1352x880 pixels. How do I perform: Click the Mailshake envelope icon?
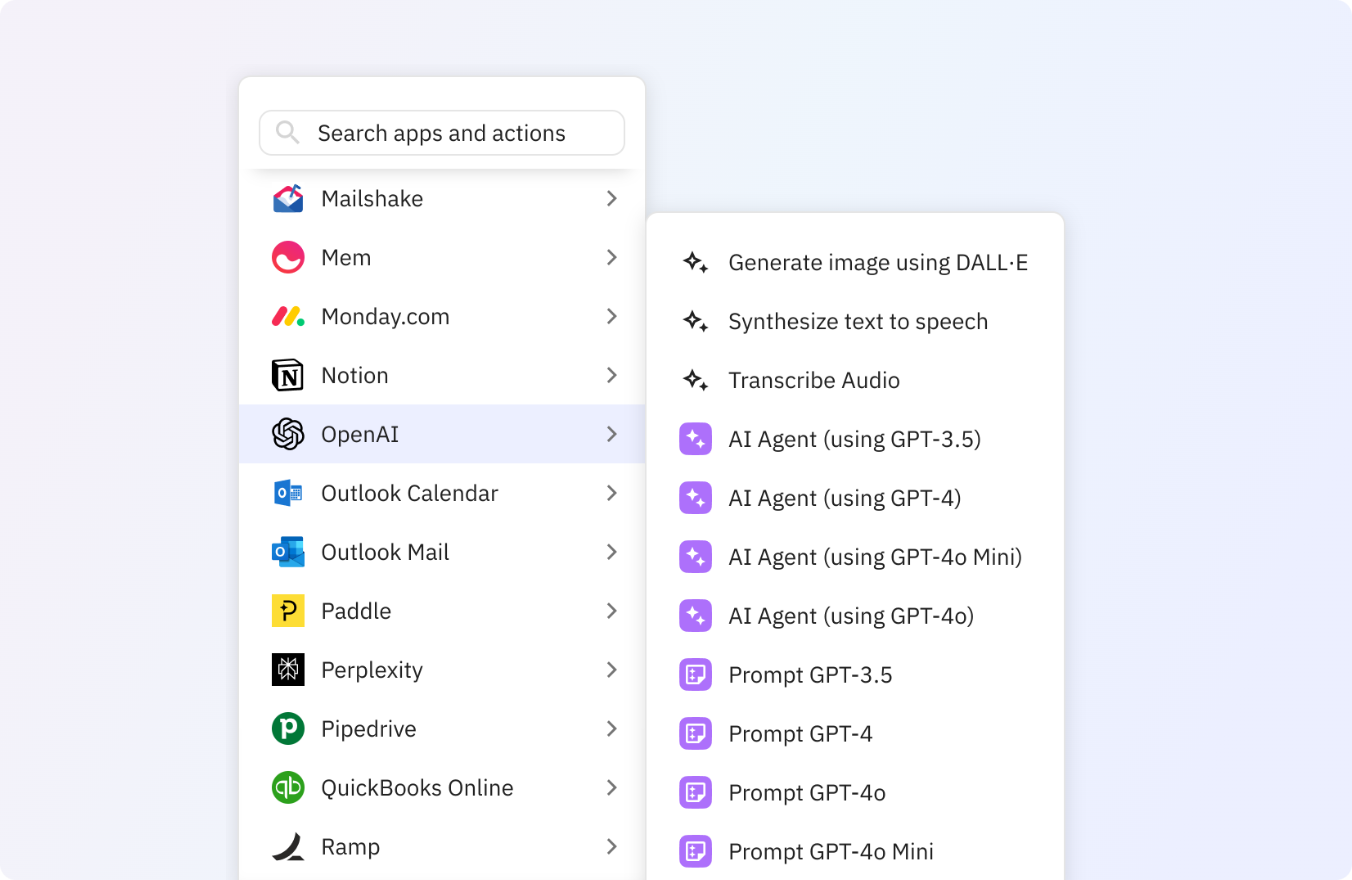pos(288,199)
